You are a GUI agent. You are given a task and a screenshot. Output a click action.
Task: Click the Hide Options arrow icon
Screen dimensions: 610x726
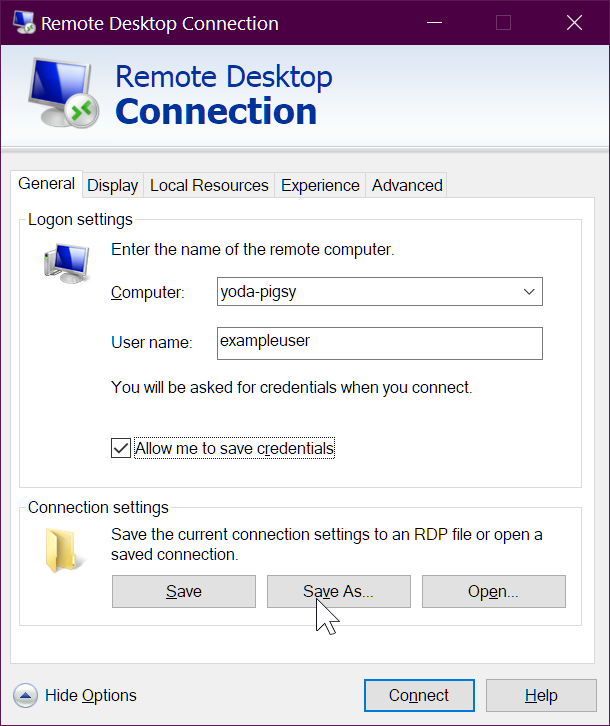(25, 695)
